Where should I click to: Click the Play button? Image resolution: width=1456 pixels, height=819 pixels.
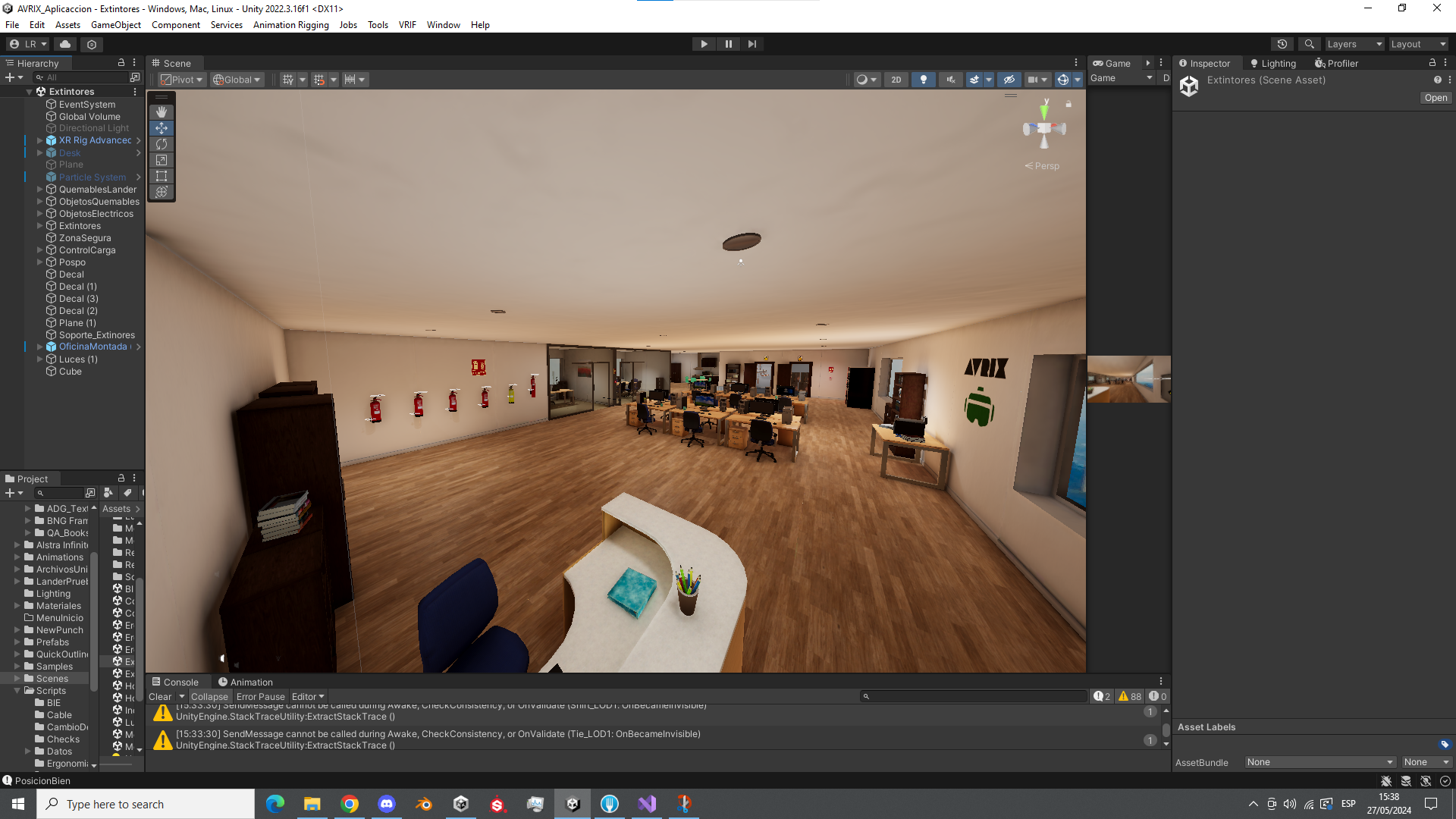[x=704, y=44]
